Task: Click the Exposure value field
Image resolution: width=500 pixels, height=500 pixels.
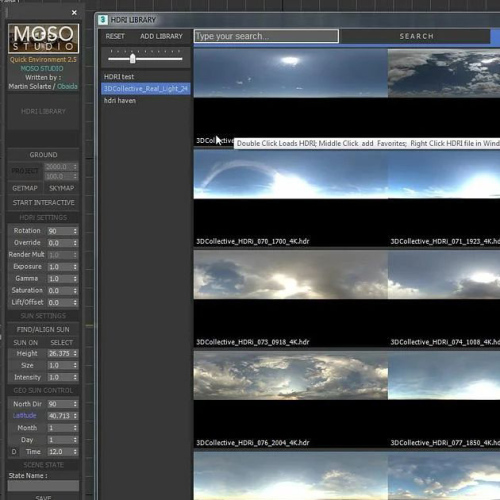Action: click(59, 267)
